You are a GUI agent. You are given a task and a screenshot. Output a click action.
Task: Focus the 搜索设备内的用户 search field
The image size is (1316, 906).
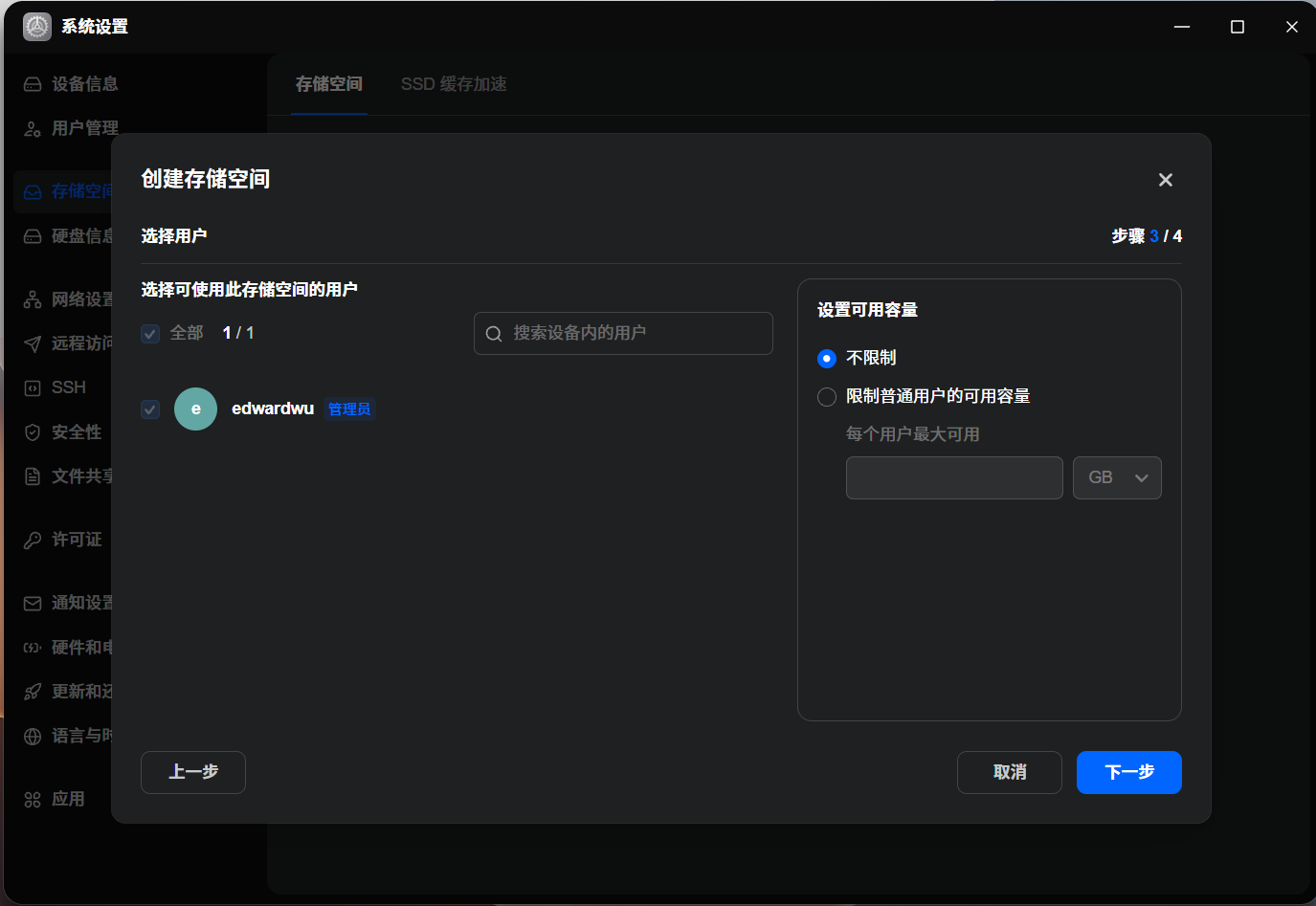pyautogui.click(x=623, y=333)
